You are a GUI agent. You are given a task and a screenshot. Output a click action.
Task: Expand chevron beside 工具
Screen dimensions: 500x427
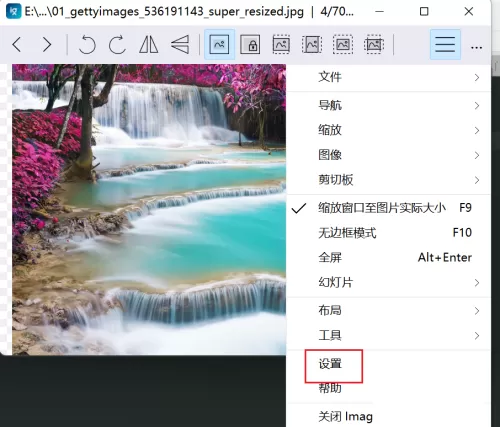click(x=477, y=336)
